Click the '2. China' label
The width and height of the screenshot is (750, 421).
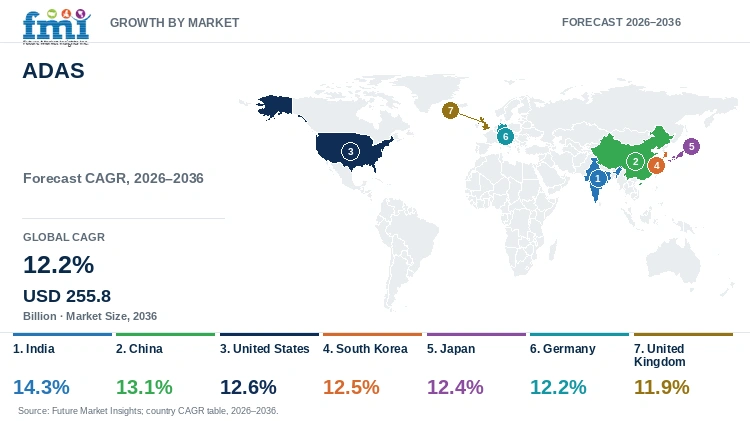[139, 349]
